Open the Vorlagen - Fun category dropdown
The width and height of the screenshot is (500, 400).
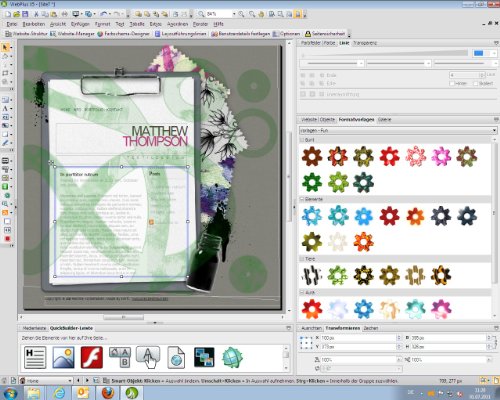click(495, 130)
